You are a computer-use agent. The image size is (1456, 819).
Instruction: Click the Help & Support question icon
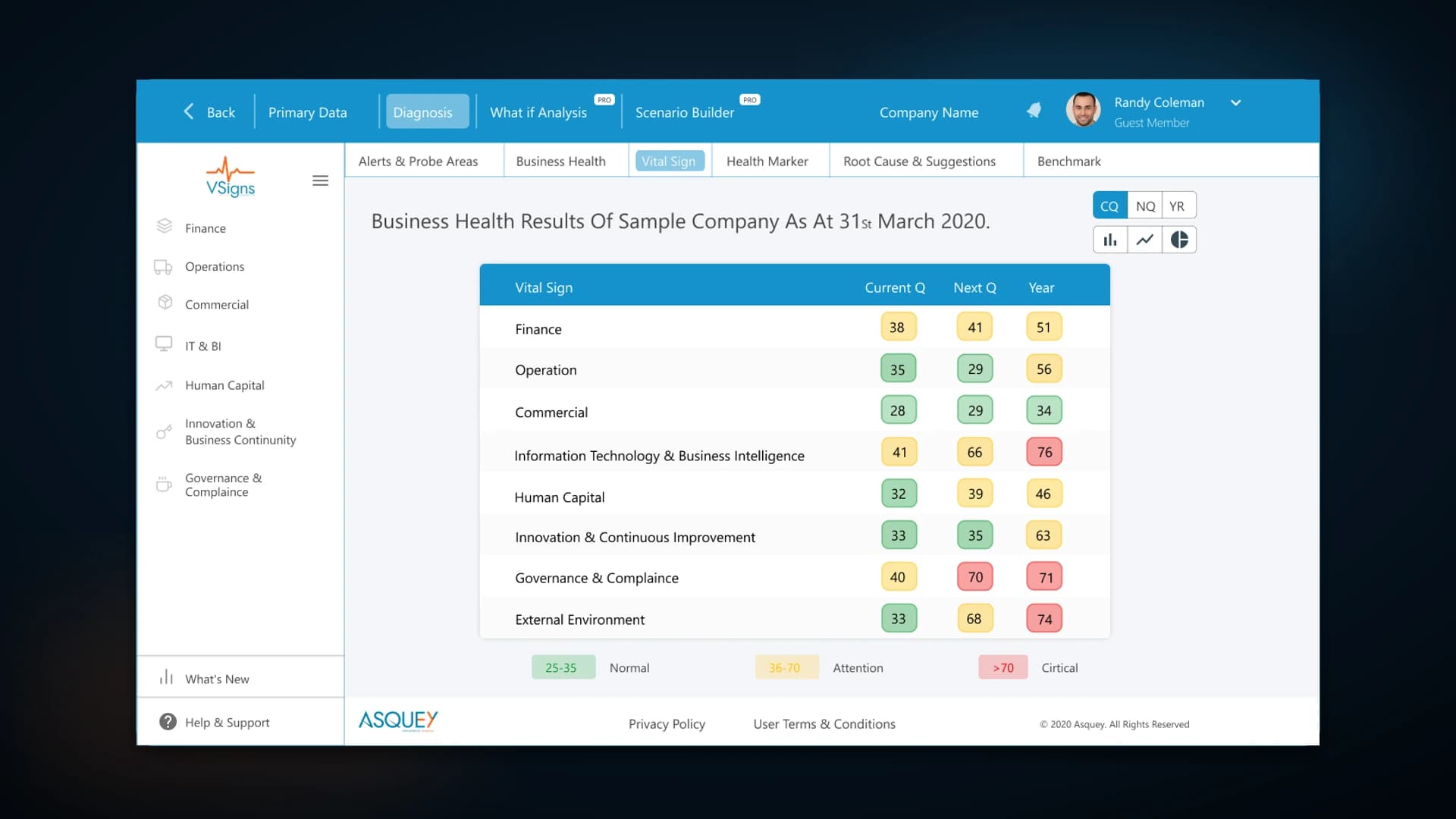168,722
